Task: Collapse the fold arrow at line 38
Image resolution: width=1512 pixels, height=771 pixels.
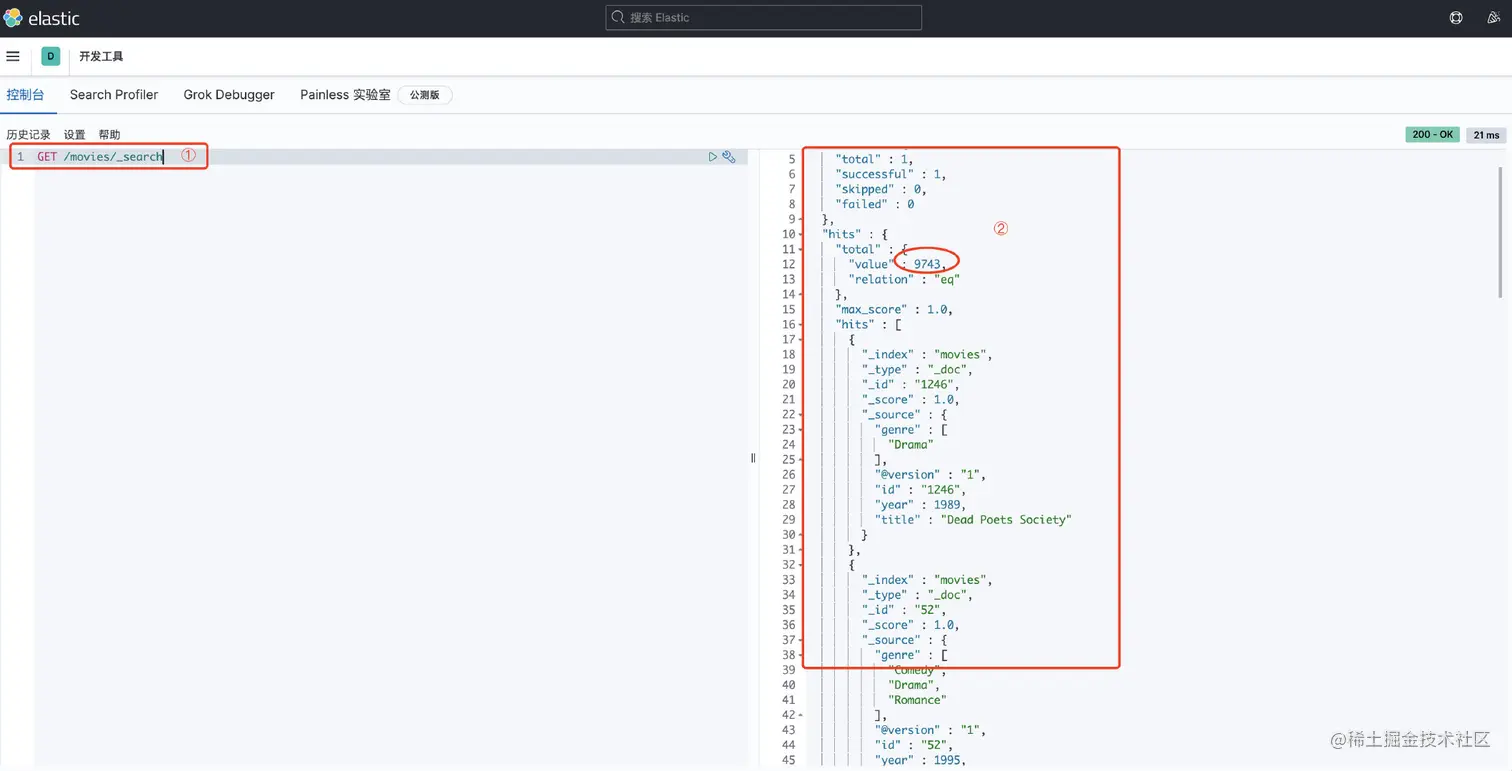Action: point(800,655)
